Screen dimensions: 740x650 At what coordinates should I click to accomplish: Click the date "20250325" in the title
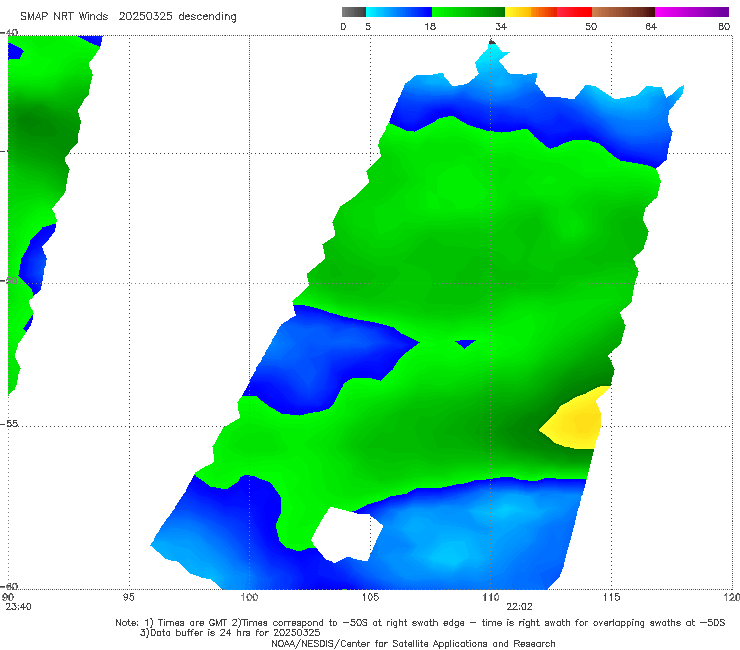145,16
